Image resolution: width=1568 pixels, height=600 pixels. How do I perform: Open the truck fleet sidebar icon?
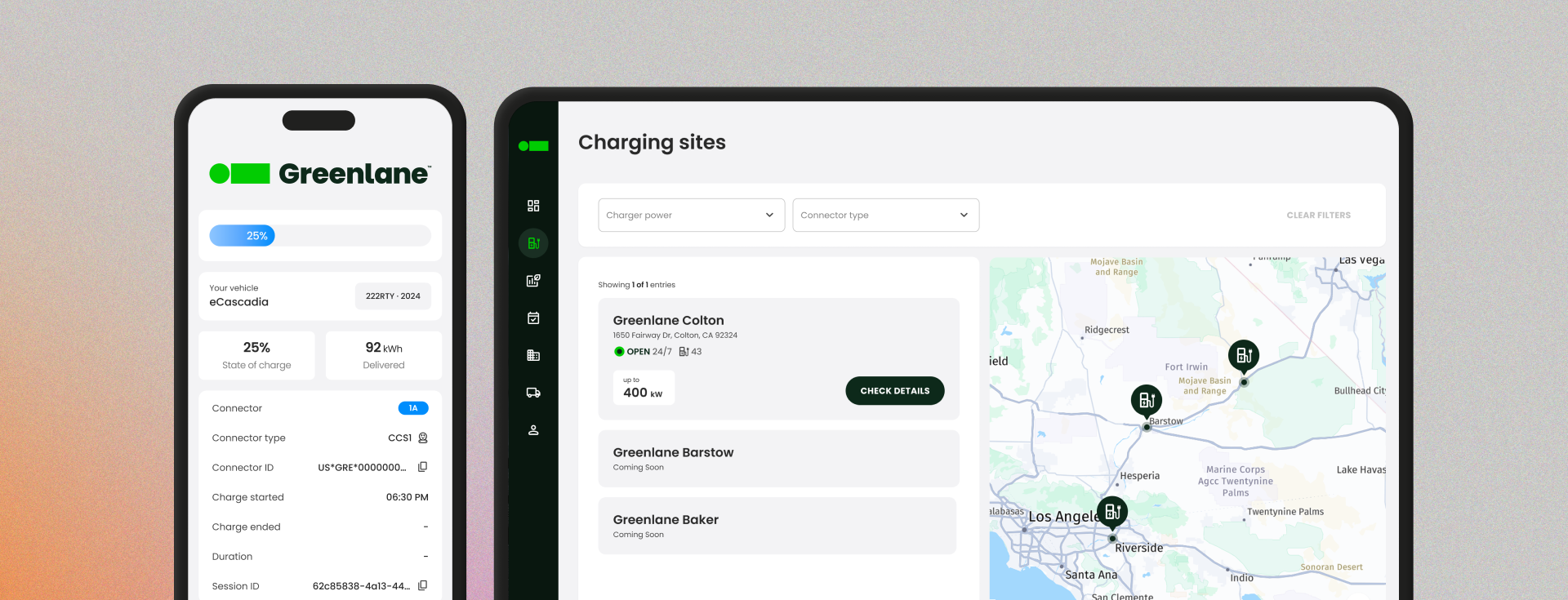pyautogui.click(x=533, y=393)
